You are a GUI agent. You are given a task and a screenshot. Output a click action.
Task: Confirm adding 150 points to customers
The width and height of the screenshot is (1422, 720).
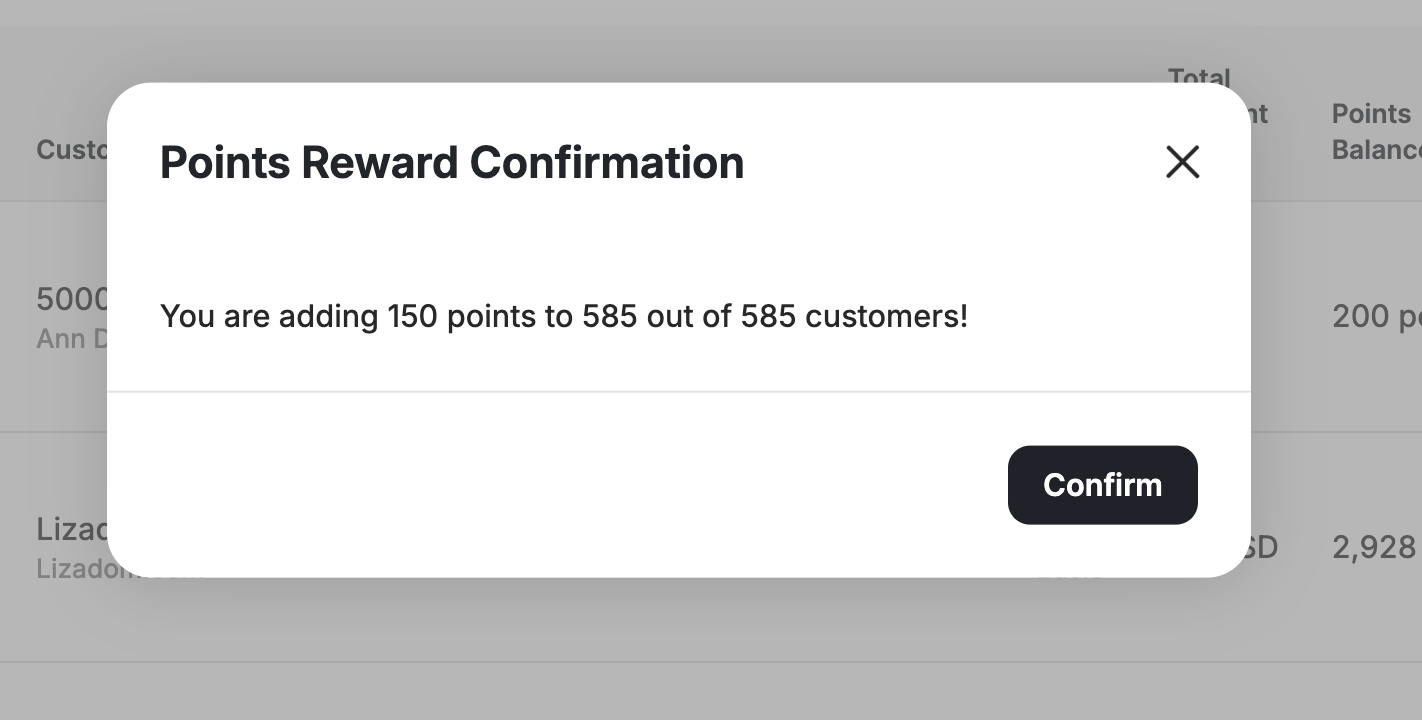click(x=1102, y=485)
